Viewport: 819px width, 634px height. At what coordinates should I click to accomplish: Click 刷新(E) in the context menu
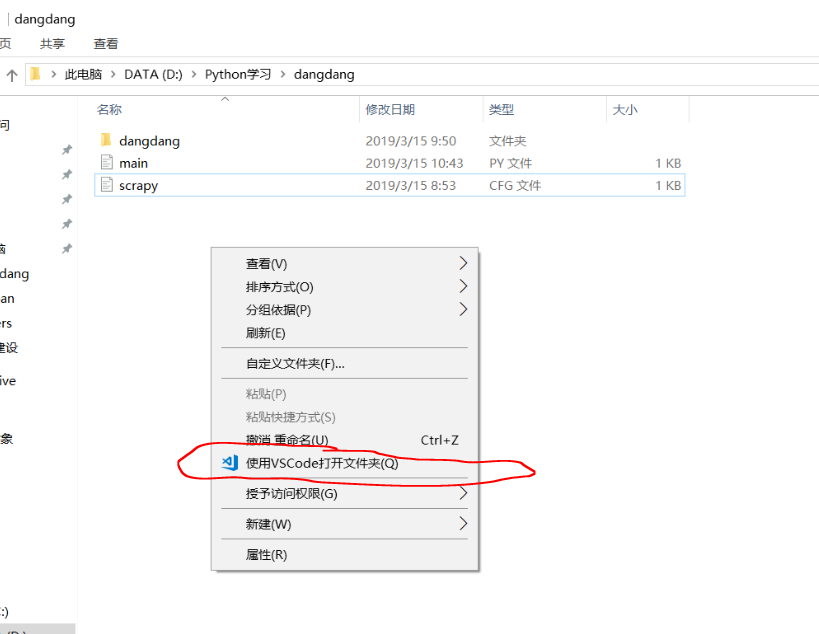point(344,332)
